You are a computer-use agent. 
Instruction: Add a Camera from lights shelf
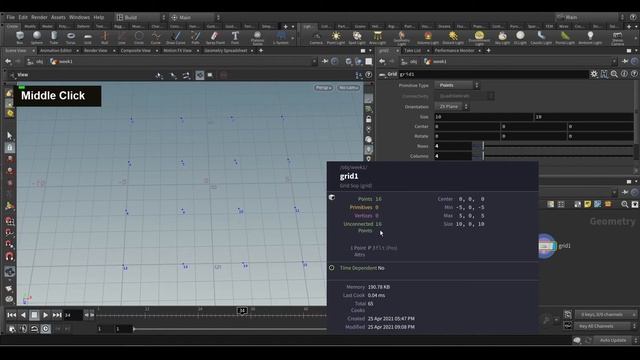click(316, 38)
